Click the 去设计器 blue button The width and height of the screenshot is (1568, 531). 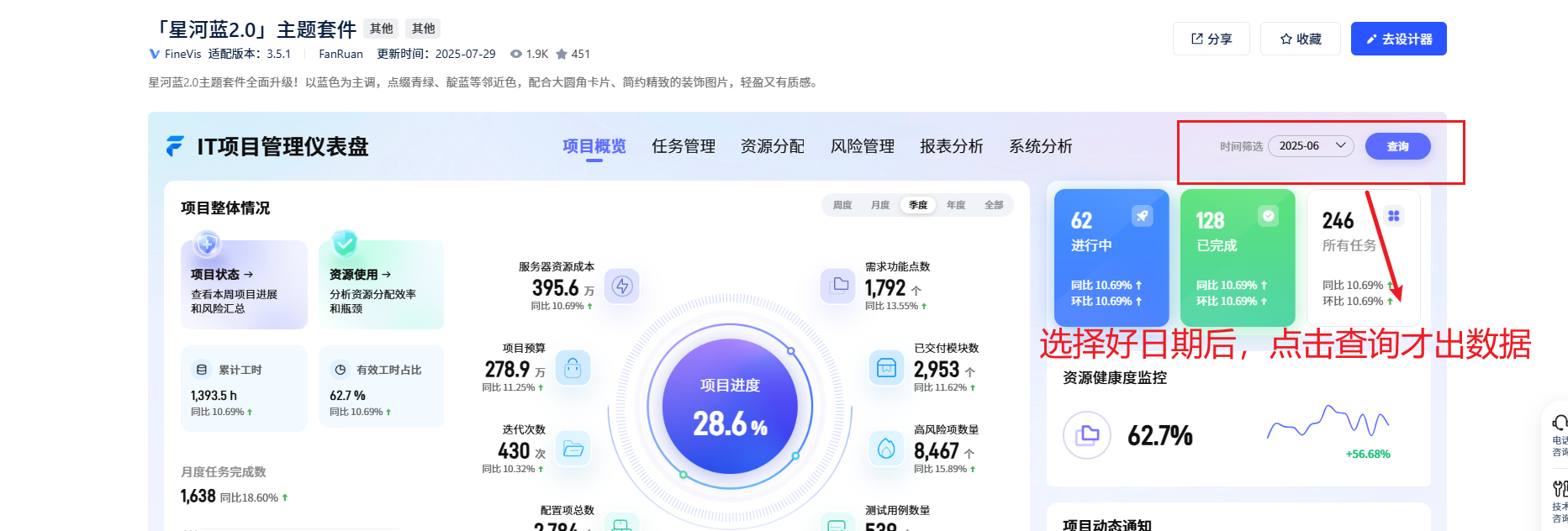[1398, 39]
